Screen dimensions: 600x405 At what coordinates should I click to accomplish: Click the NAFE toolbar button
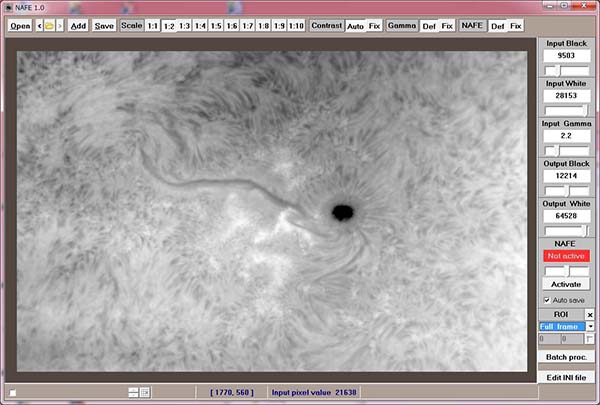(x=472, y=26)
